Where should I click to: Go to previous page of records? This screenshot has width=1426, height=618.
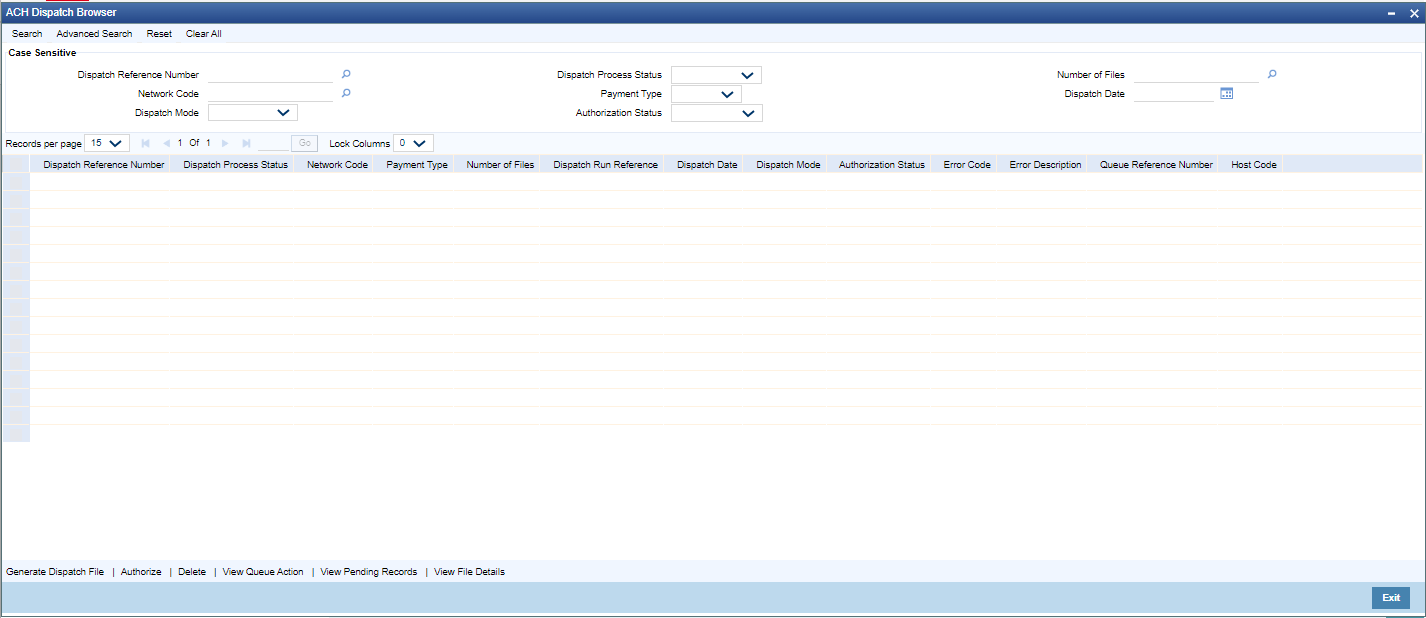166,143
